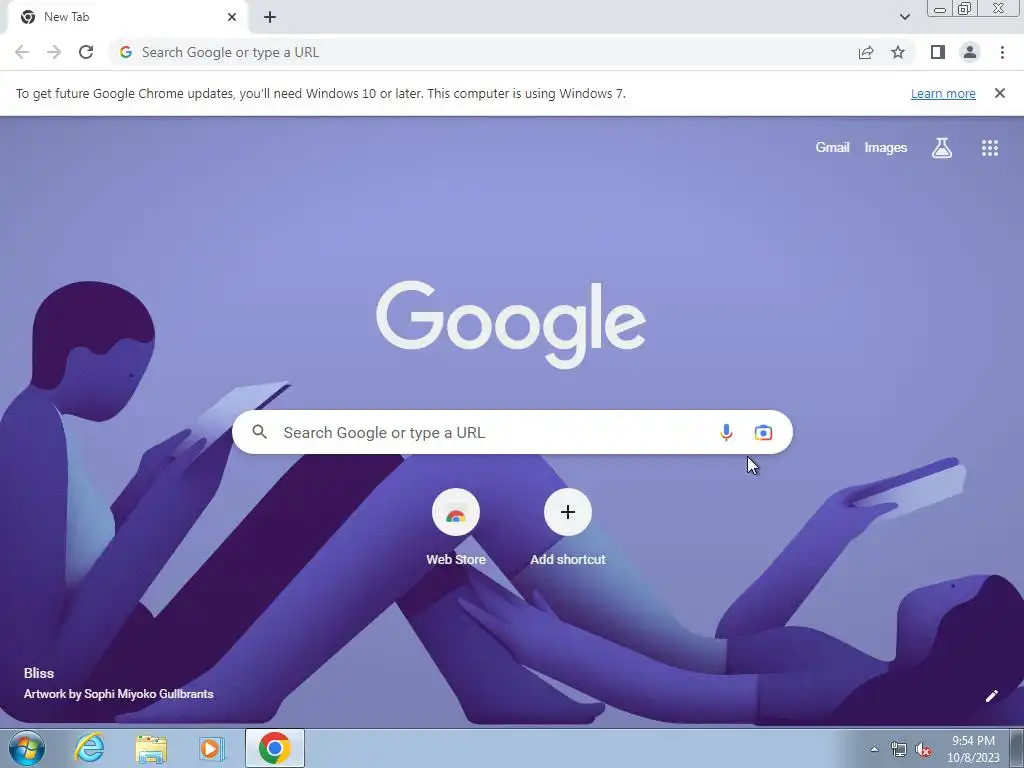Close the New Tab tab
1024x768 pixels.
coord(232,17)
